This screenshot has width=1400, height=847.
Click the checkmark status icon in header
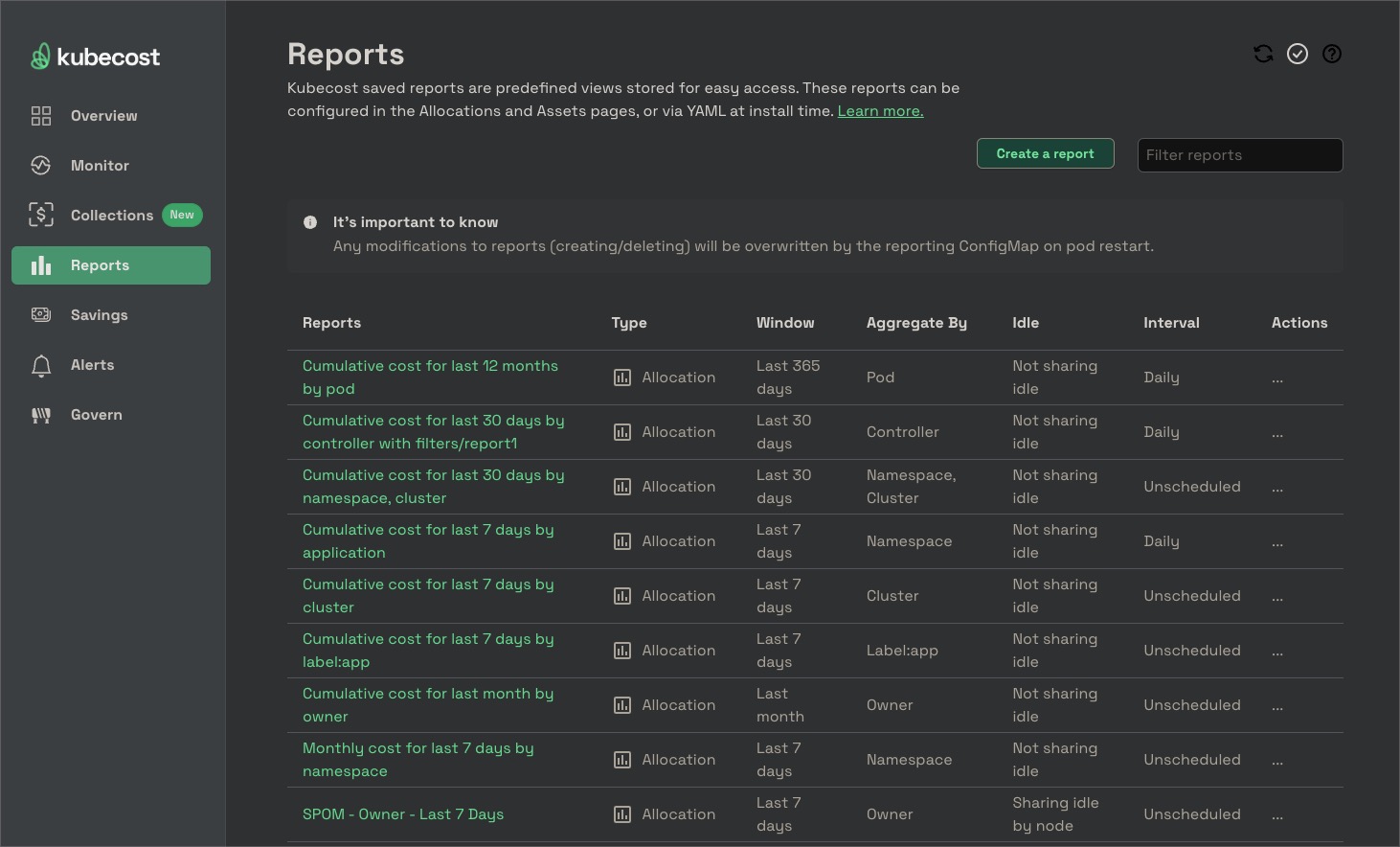pos(1298,54)
